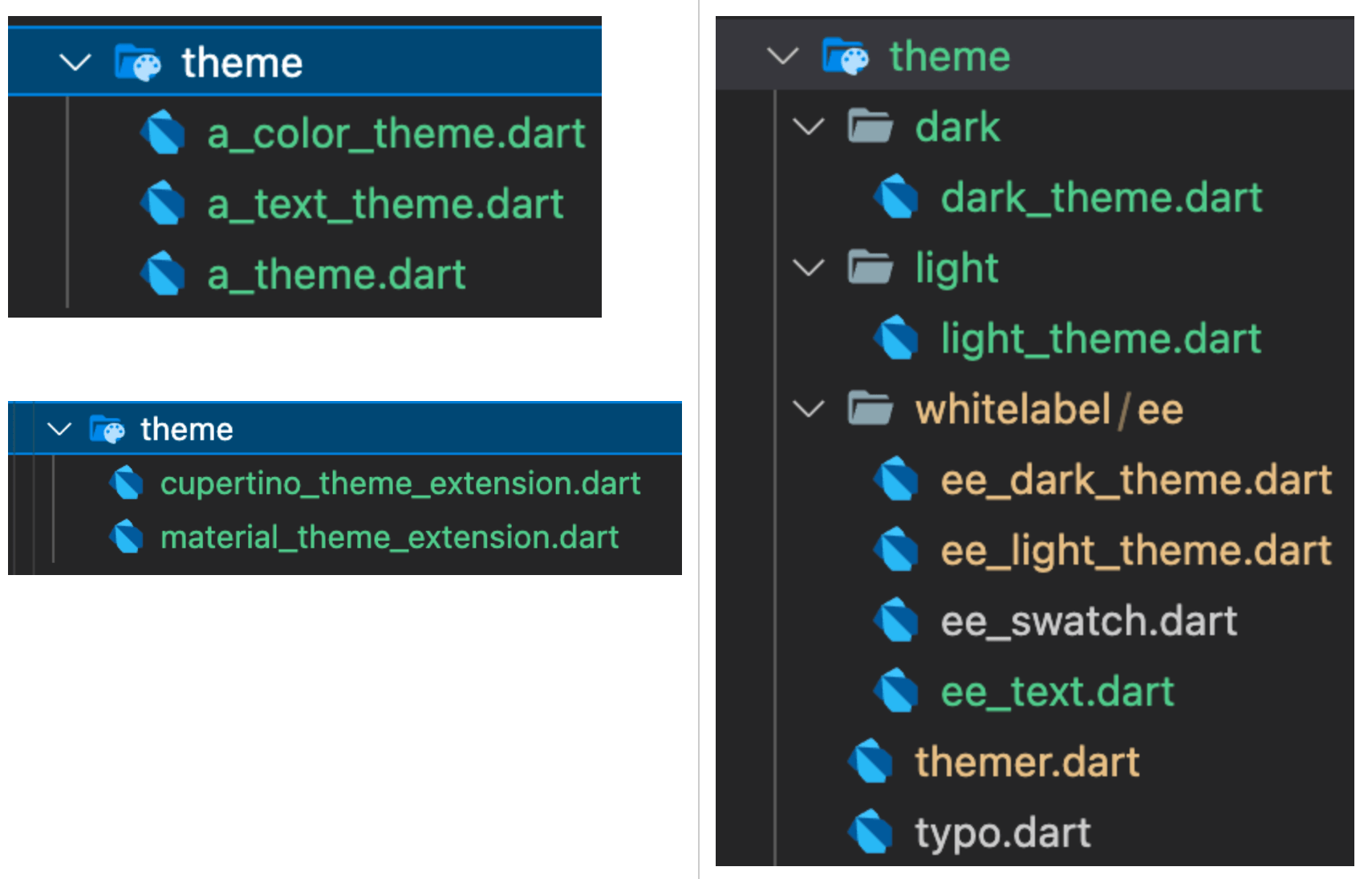Click the whitelabel/ee folder icon
Image resolution: width=1372 pixels, height=879 pixels.
tap(869, 409)
